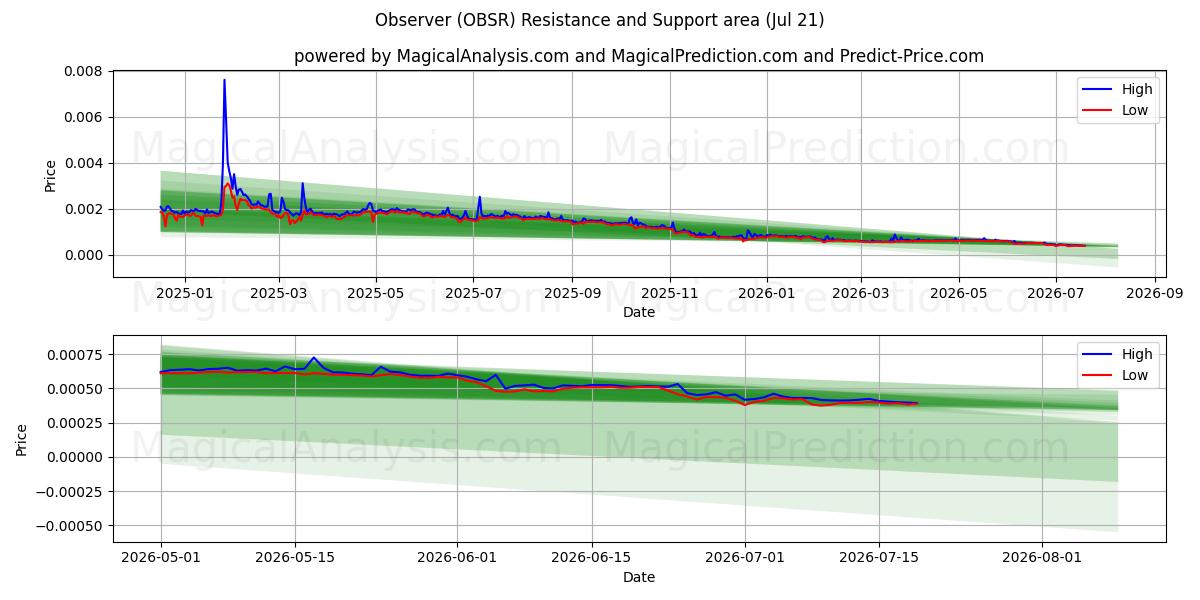Click the 0.006 price tick label
1200x600 pixels.
point(85,117)
